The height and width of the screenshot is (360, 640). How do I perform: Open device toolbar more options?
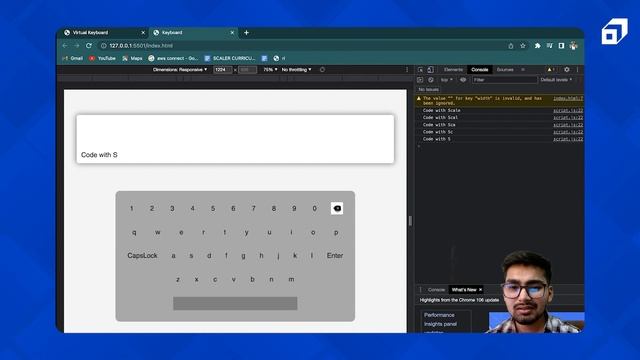click(407, 70)
